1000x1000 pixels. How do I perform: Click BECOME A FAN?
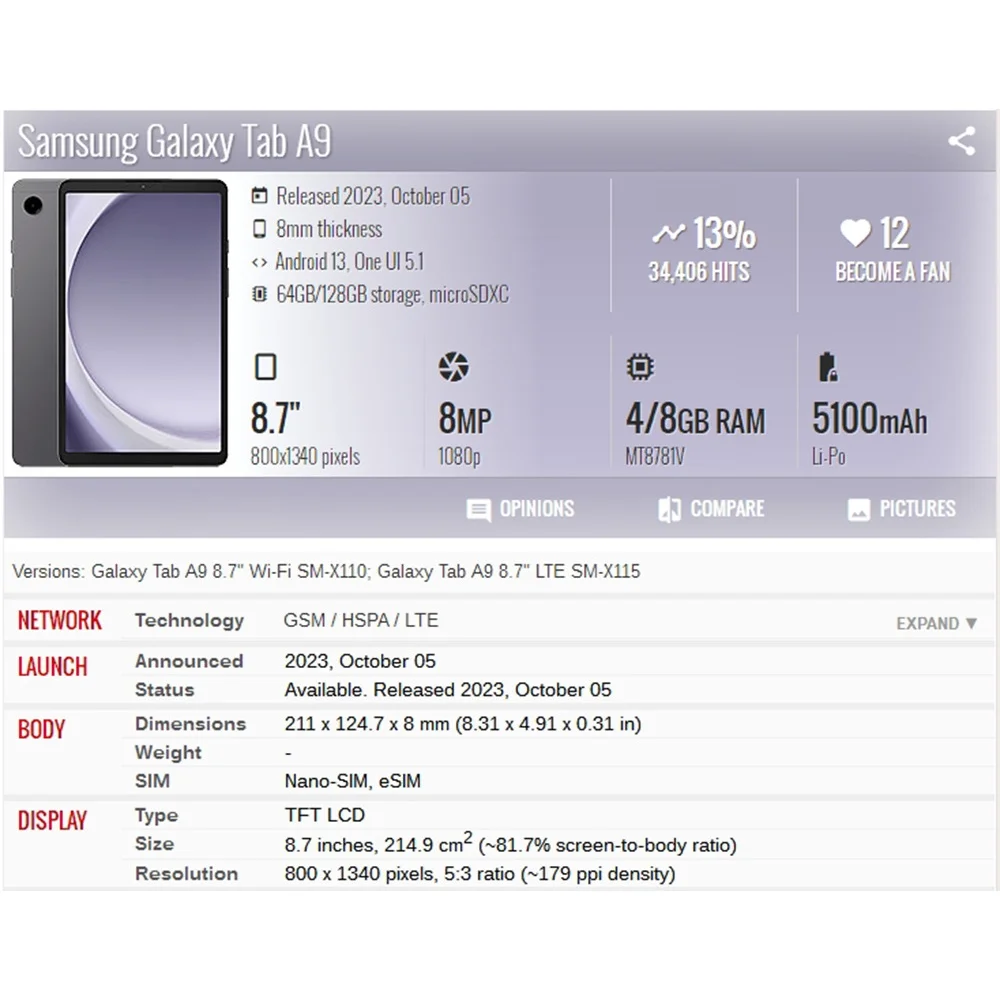(893, 272)
